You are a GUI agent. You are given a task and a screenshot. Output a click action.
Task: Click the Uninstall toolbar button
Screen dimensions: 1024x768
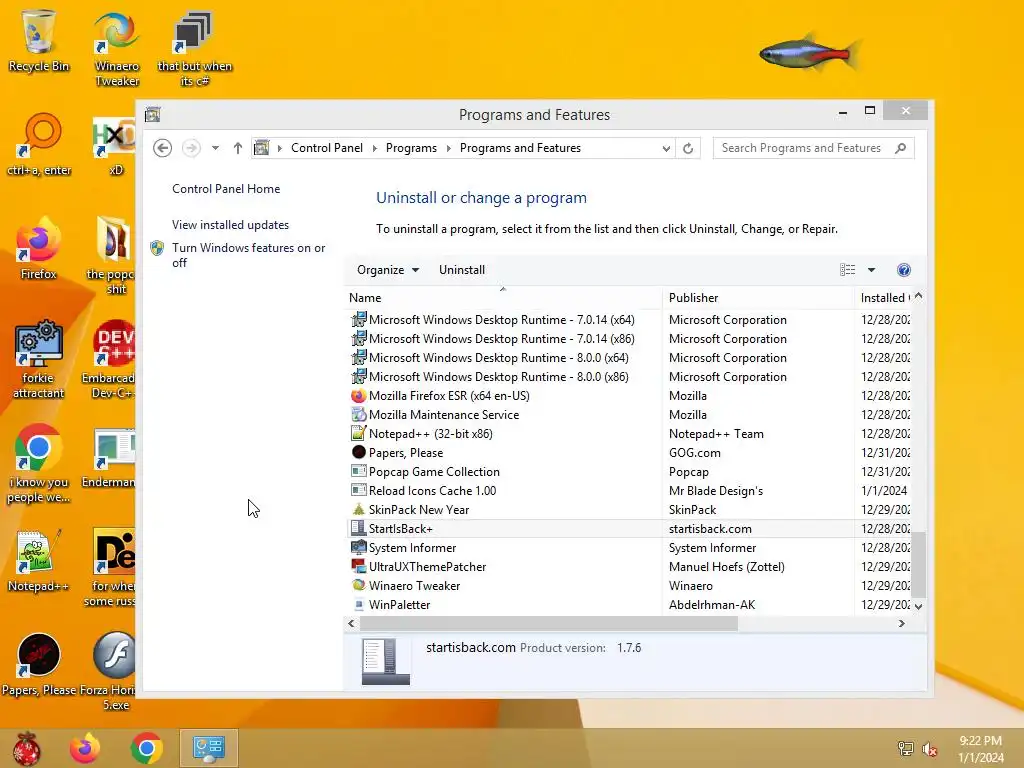462,270
